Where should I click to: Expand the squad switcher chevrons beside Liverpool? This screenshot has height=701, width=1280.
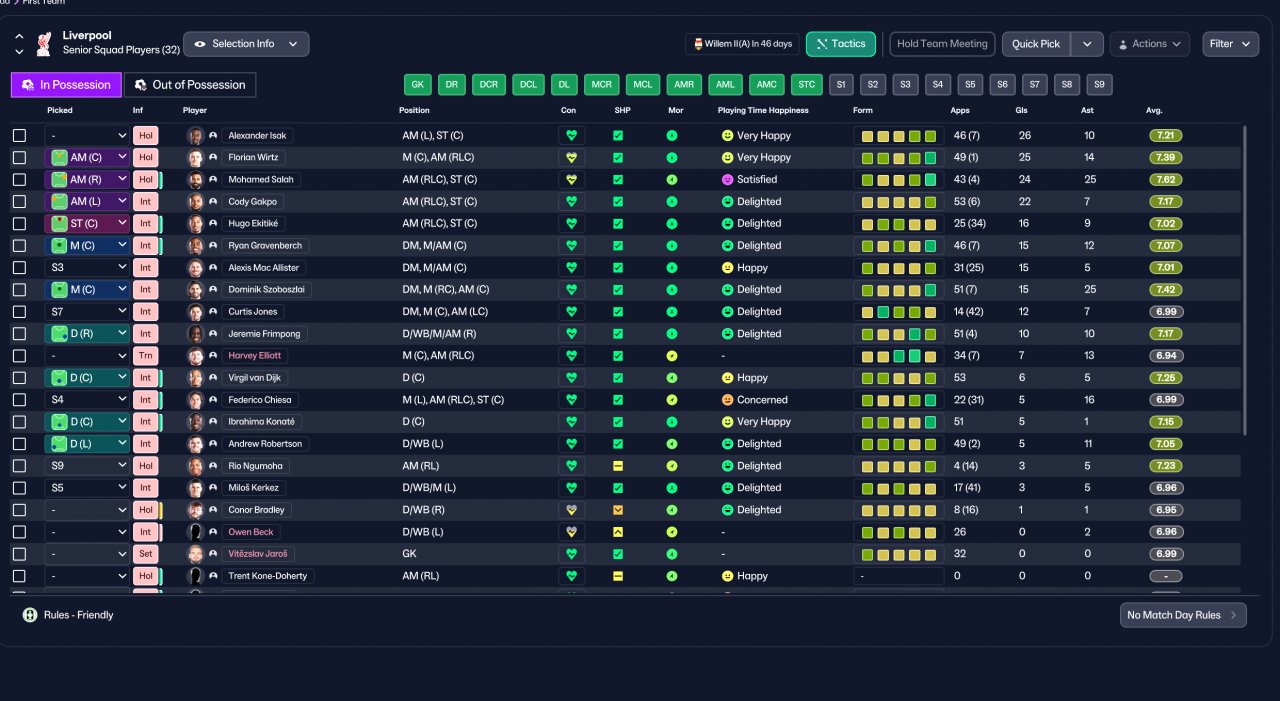19,44
